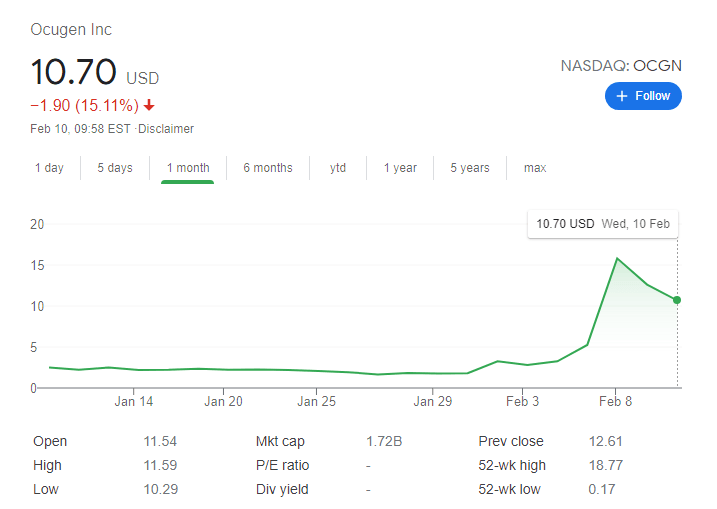717x509 pixels.
Task: Click the Feb 3 date axis label
Action: tap(522, 402)
